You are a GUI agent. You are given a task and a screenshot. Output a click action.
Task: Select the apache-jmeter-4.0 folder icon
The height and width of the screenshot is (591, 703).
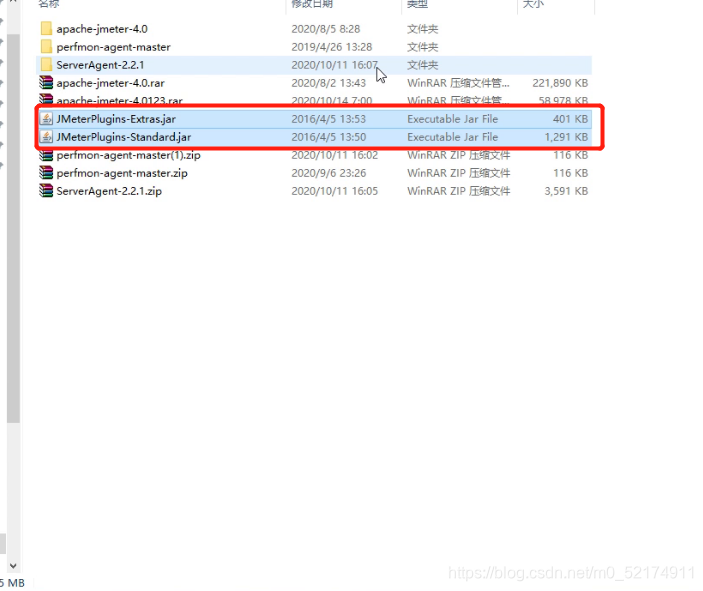click(x=46, y=29)
